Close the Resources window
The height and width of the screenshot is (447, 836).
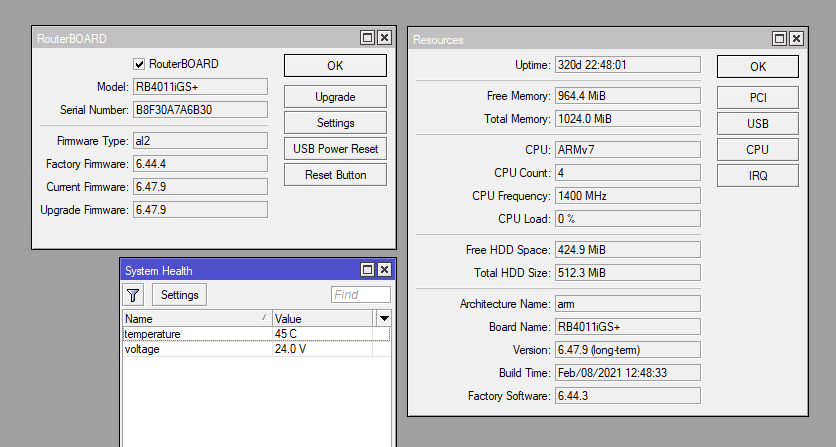pos(796,38)
